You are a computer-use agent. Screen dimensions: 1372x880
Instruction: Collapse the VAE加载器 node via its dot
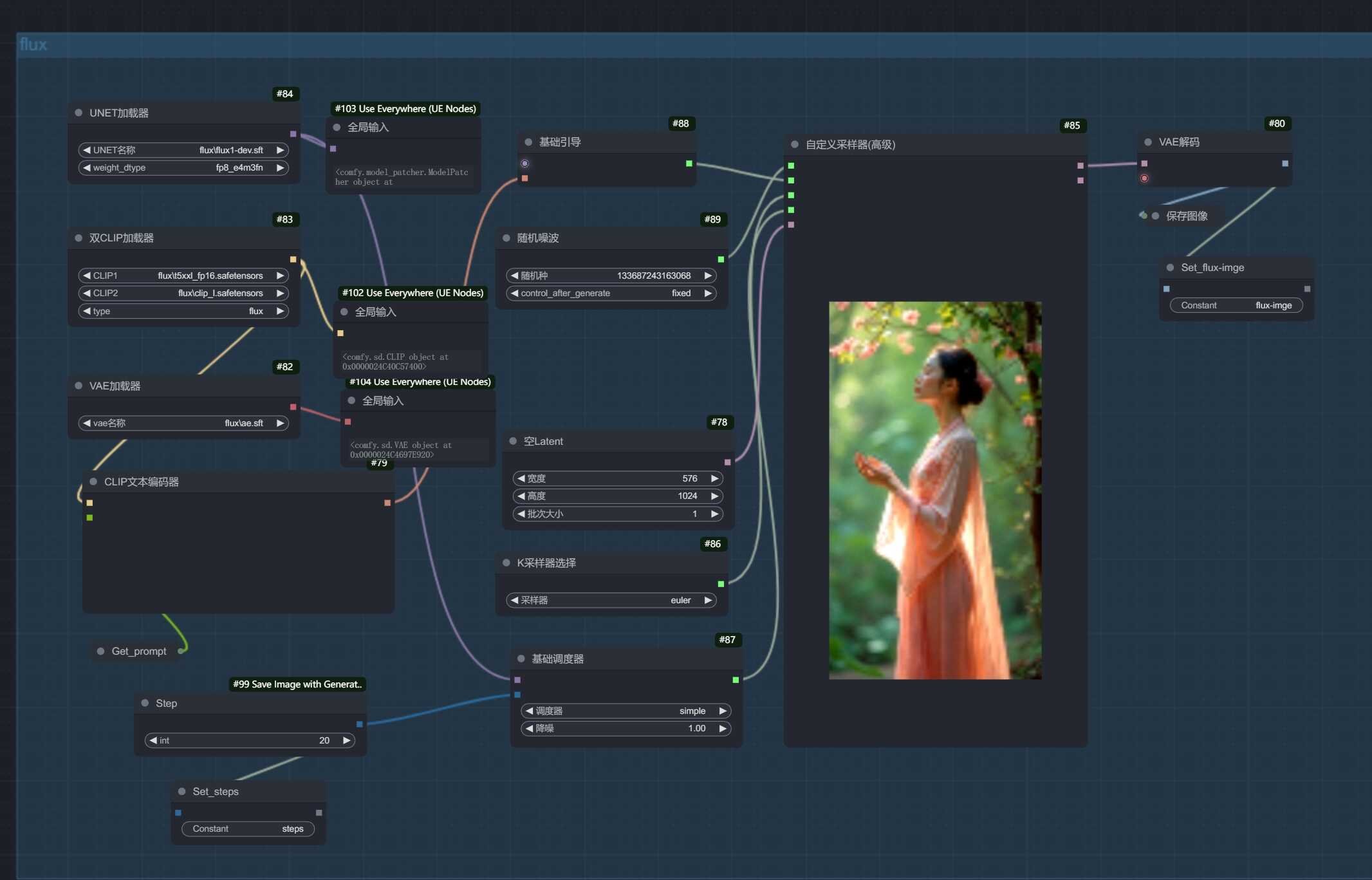[79, 386]
